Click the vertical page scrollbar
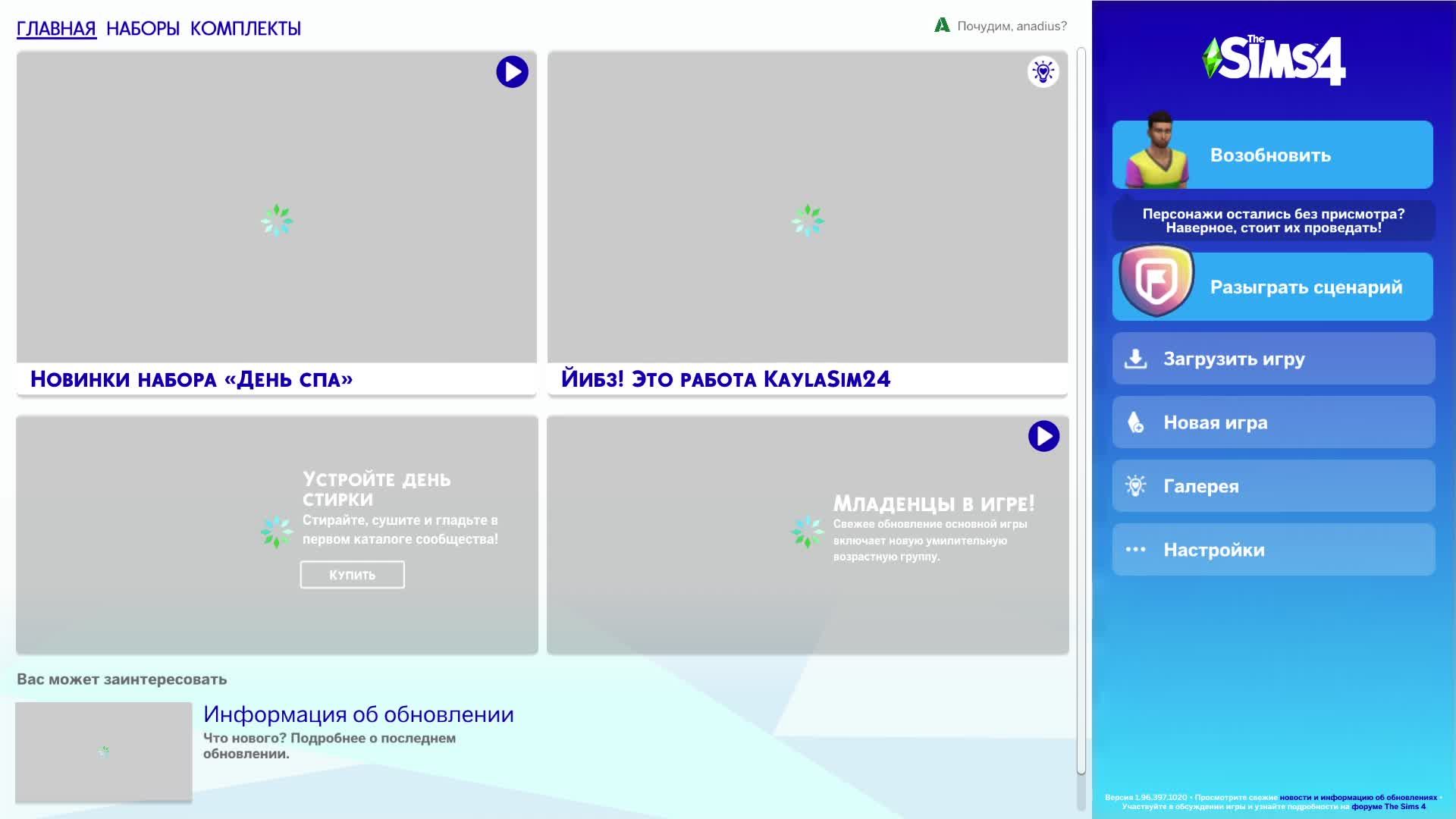The width and height of the screenshot is (1456, 819). (1081, 409)
